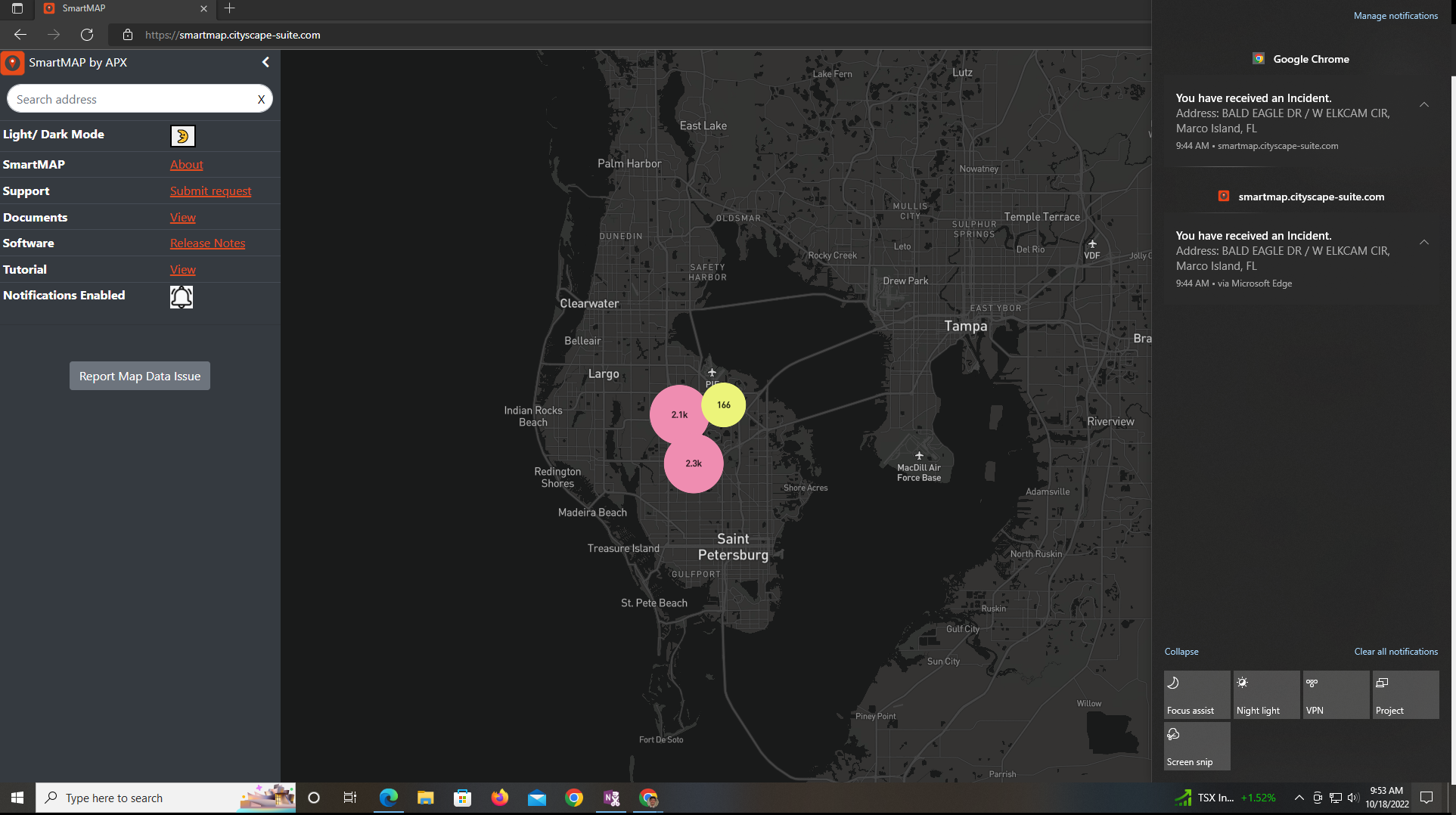Open Task View on the taskbar
Viewport: 1456px width, 815px height.
tap(350, 798)
